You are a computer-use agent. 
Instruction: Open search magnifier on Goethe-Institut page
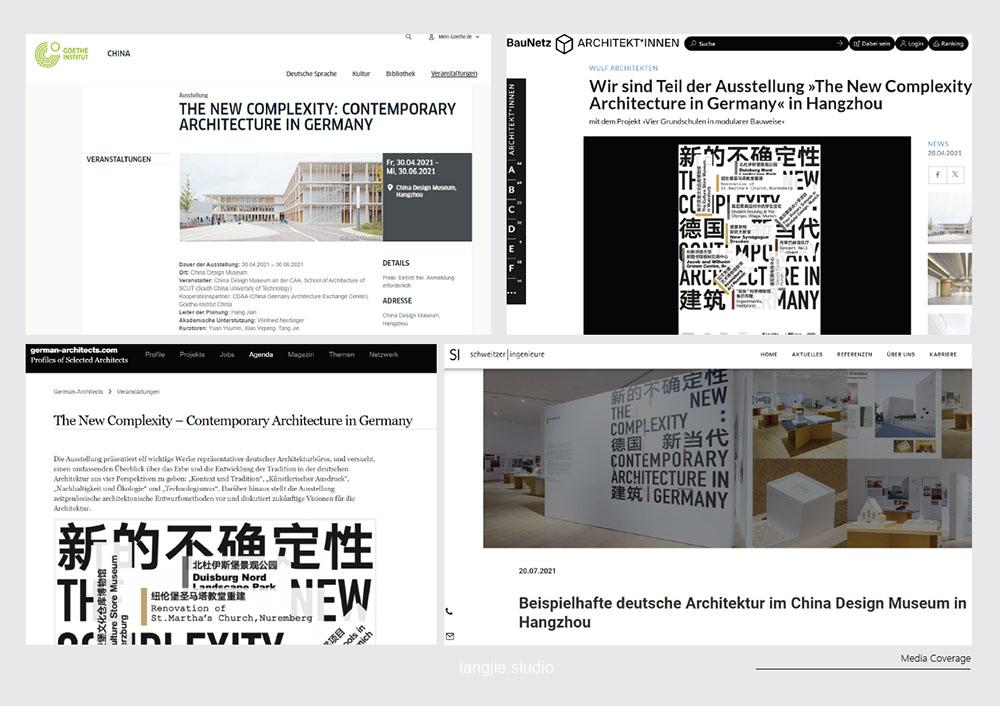(x=408, y=37)
